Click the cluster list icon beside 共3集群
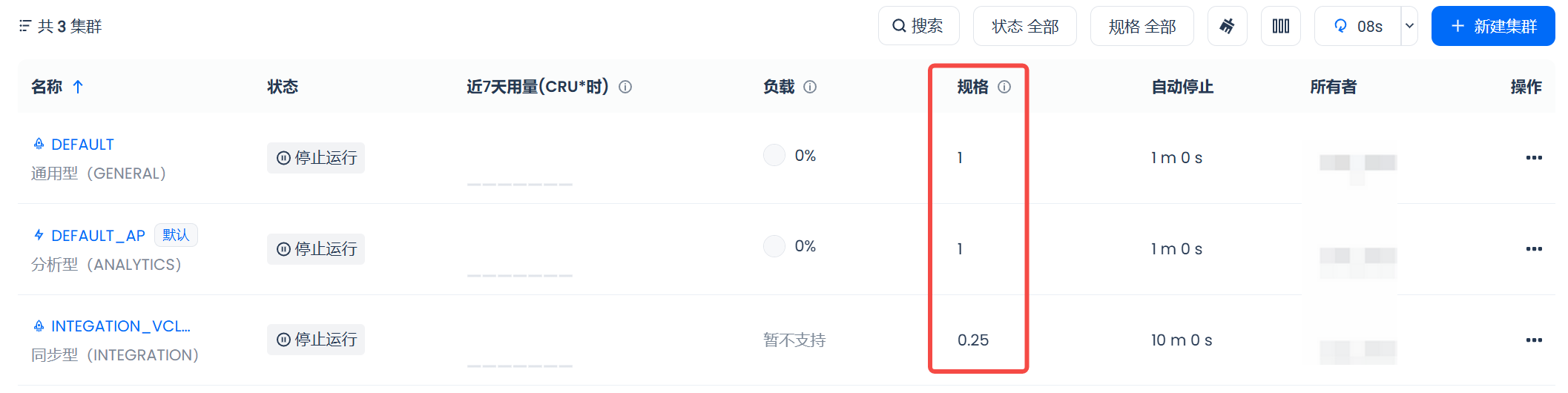The image size is (1568, 393). [x=25, y=27]
